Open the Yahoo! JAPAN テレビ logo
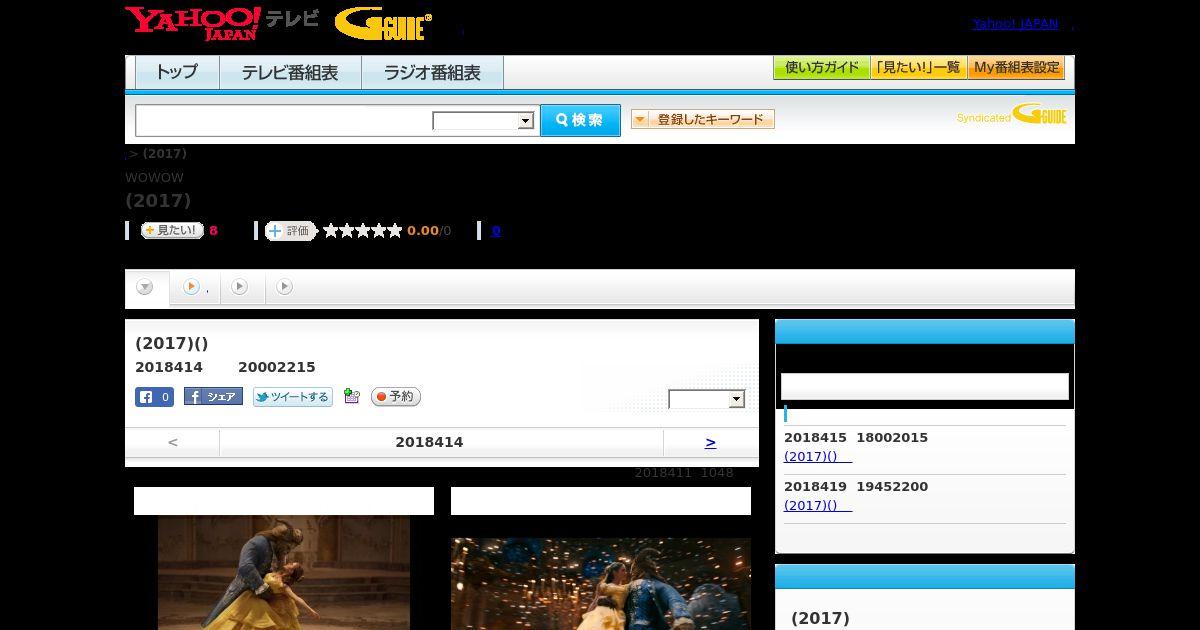1200x630 pixels. 221,23
